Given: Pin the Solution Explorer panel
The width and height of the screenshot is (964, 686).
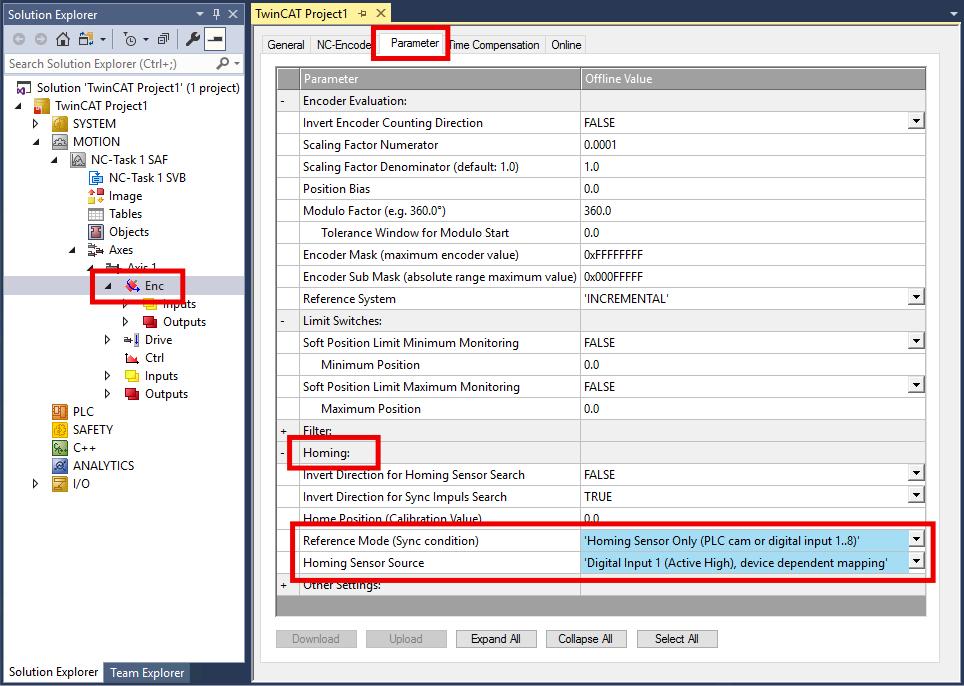Looking at the screenshot, I should click(x=216, y=14).
